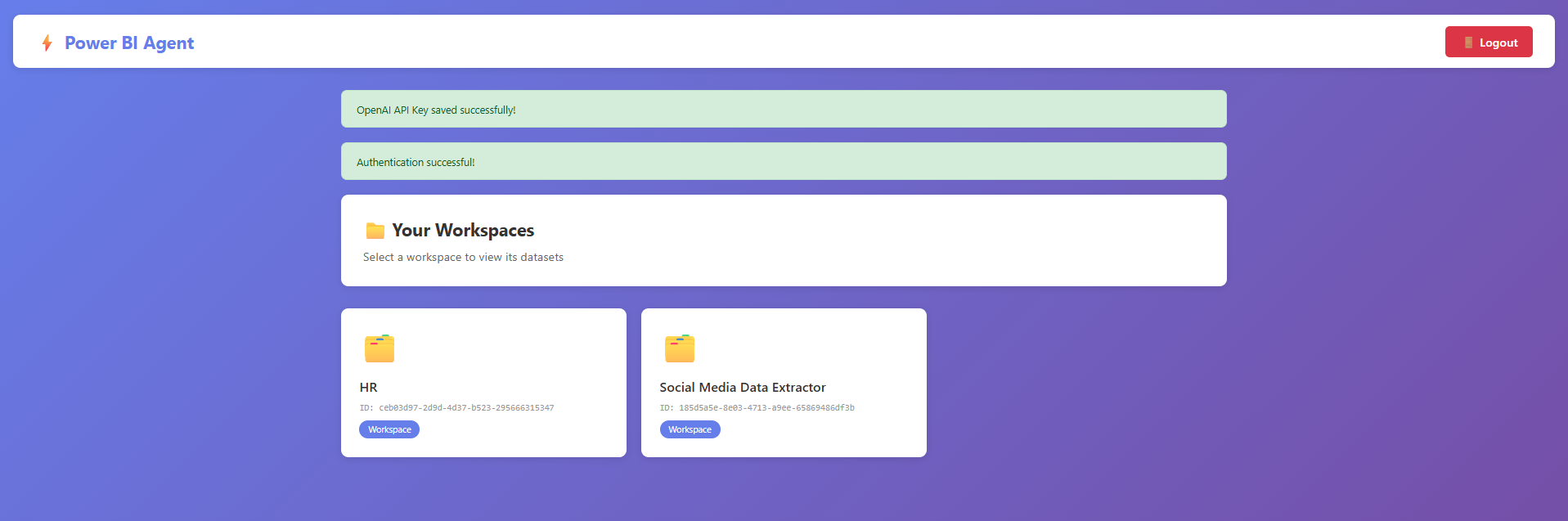Click the Authentication successful alert
This screenshot has width=1568, height=521.
tap(784, 162)
